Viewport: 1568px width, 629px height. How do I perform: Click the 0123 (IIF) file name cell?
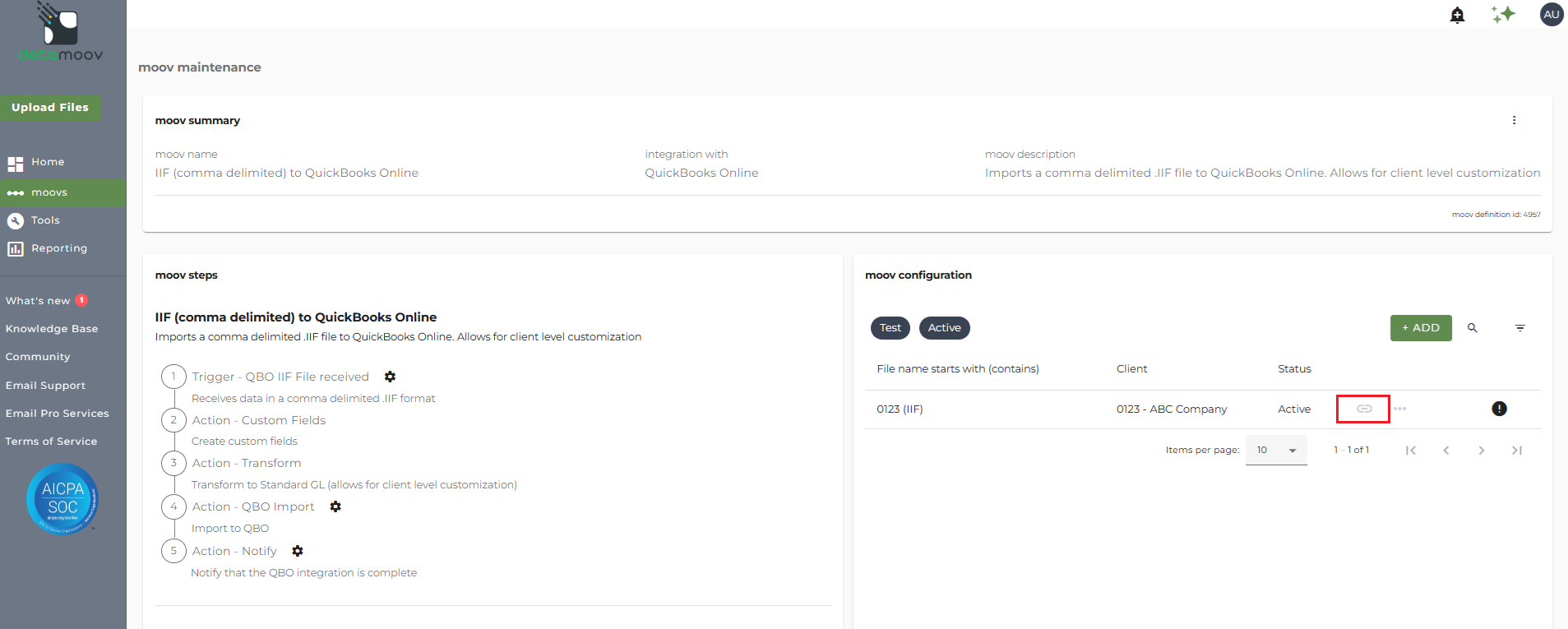[x=900, y=409]
